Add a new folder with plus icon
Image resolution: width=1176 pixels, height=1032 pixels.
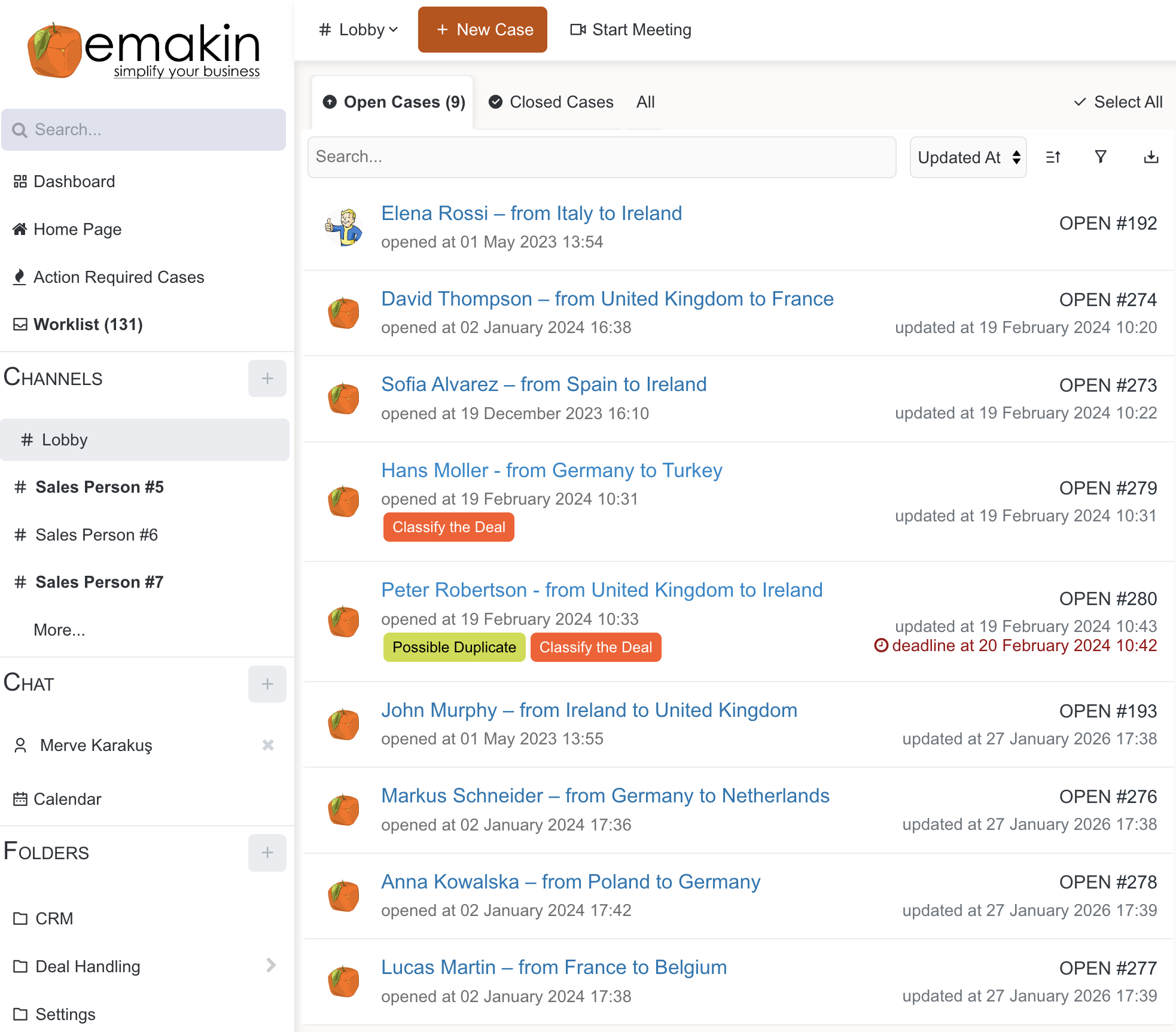coord(267,853)
